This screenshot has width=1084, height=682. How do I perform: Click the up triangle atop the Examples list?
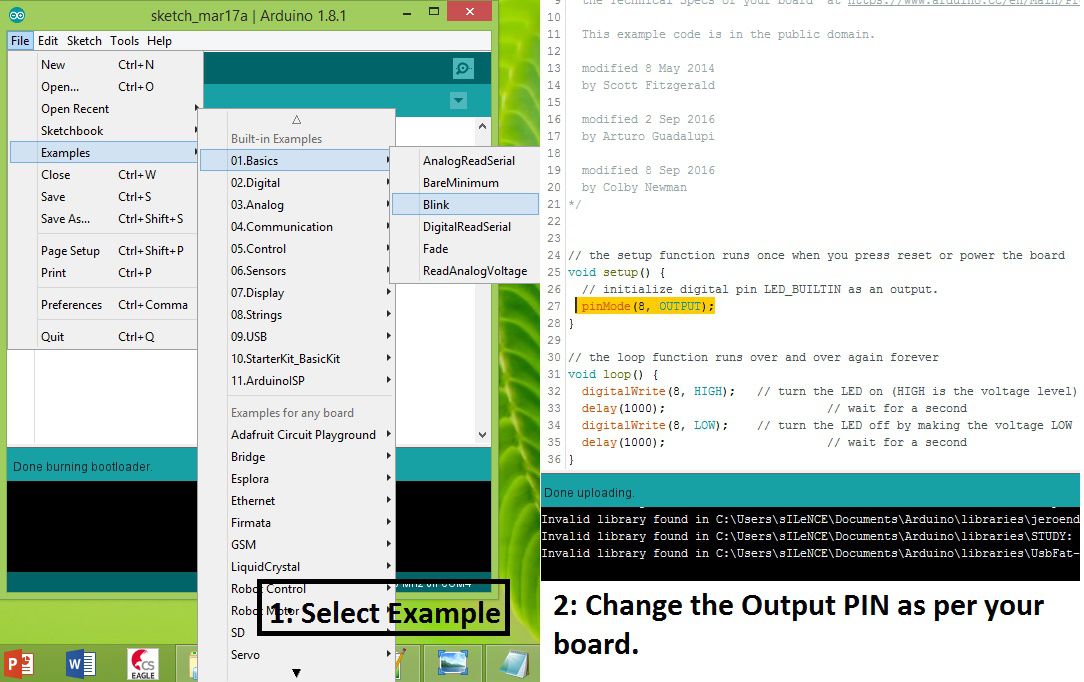pos(297,120)
